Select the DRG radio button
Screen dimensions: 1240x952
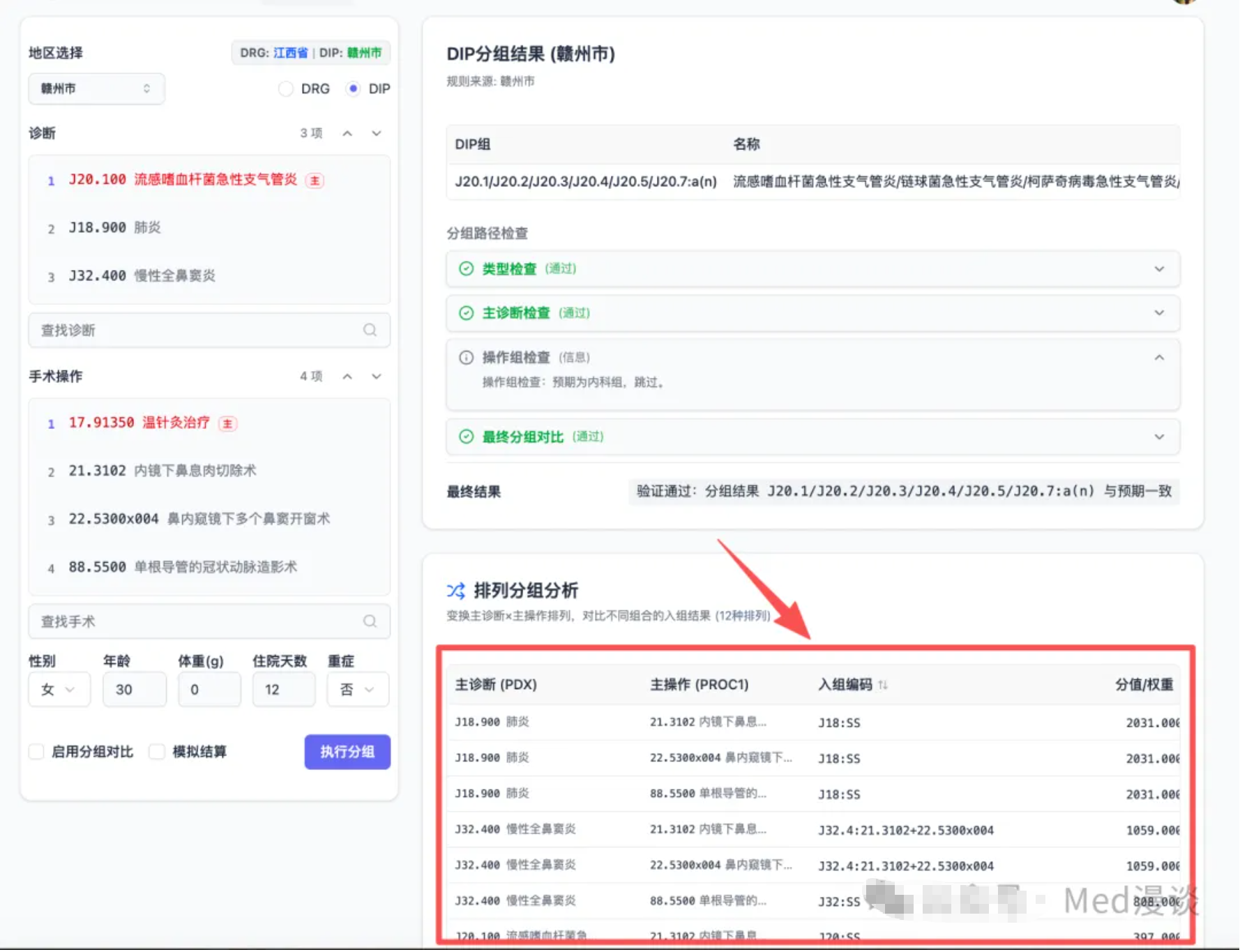[x=286, y=89]
